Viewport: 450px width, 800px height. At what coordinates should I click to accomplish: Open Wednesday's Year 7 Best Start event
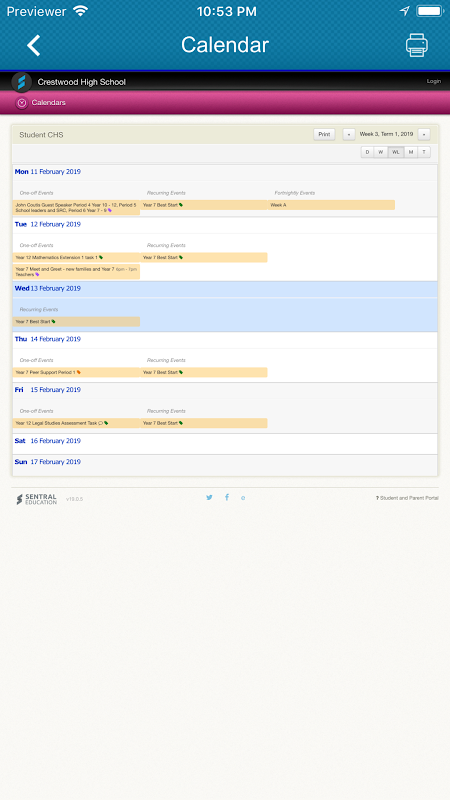pos(76,322)
